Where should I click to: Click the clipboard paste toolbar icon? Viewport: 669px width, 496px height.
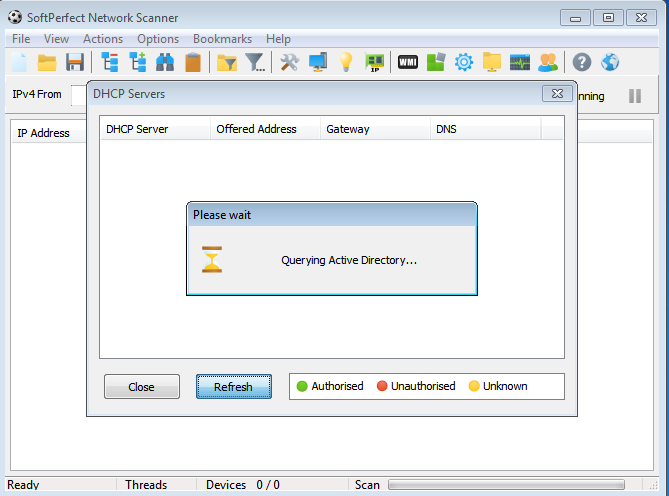point(193,63)
